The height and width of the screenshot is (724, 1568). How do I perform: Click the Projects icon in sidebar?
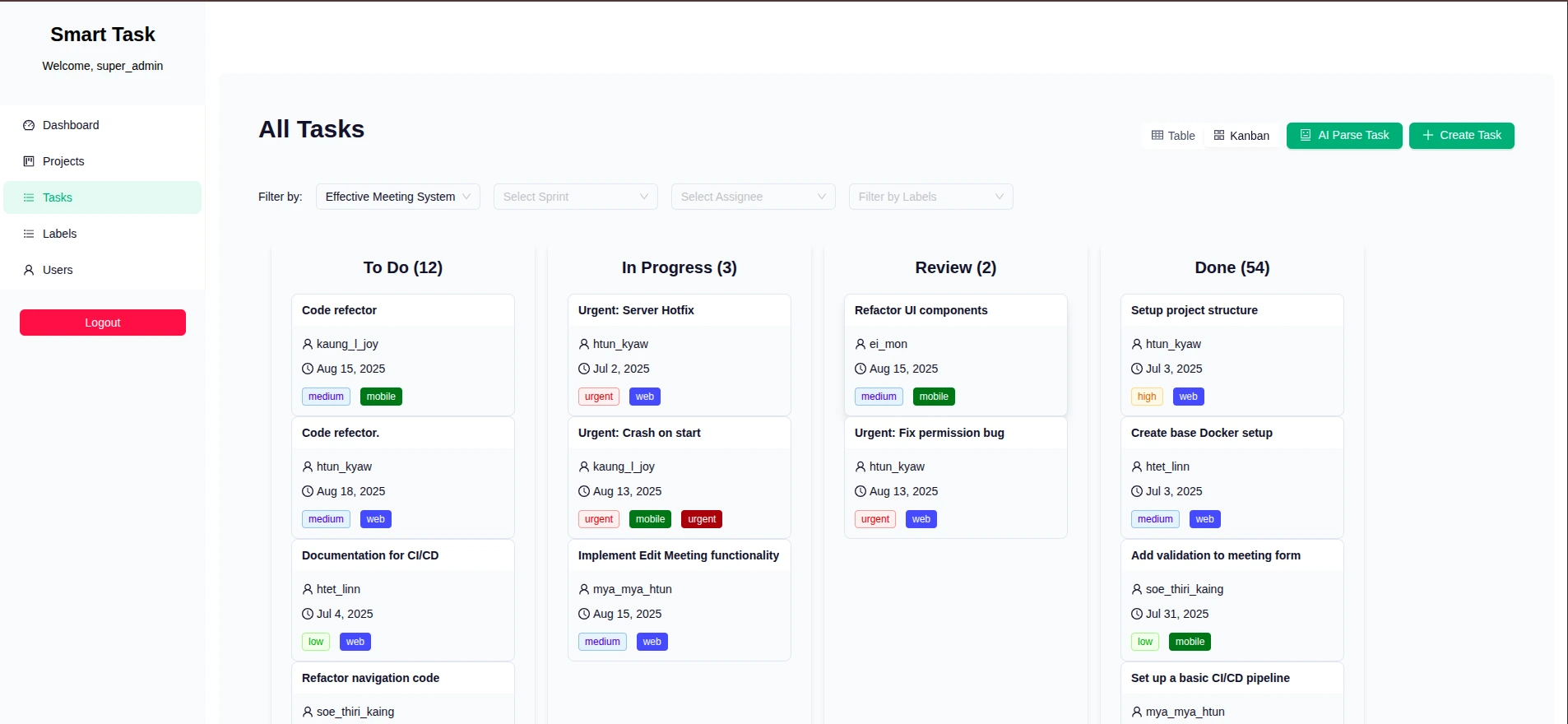pyautogui.click(x=29, y=161)
